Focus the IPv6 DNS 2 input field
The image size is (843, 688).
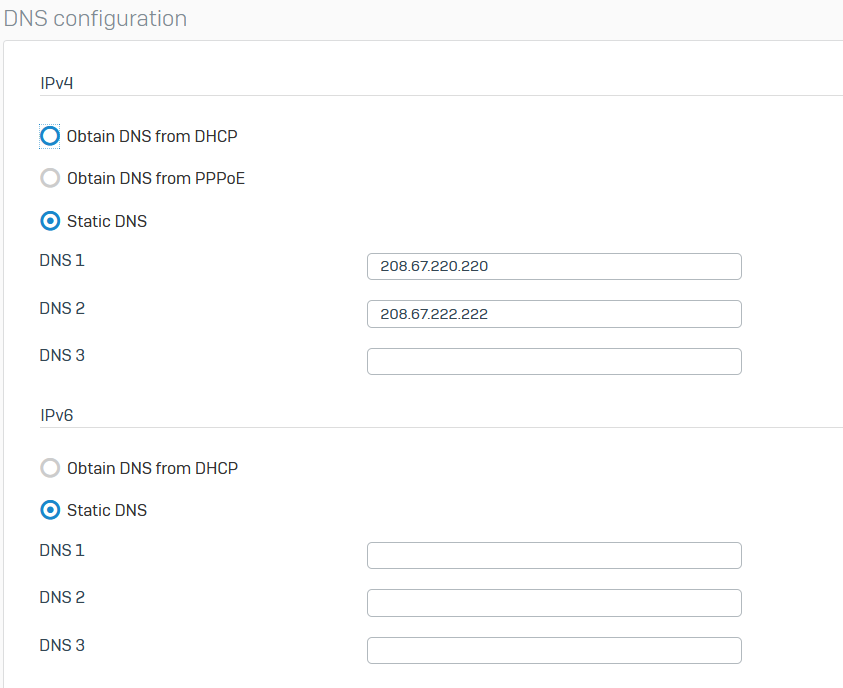(554, 603)
